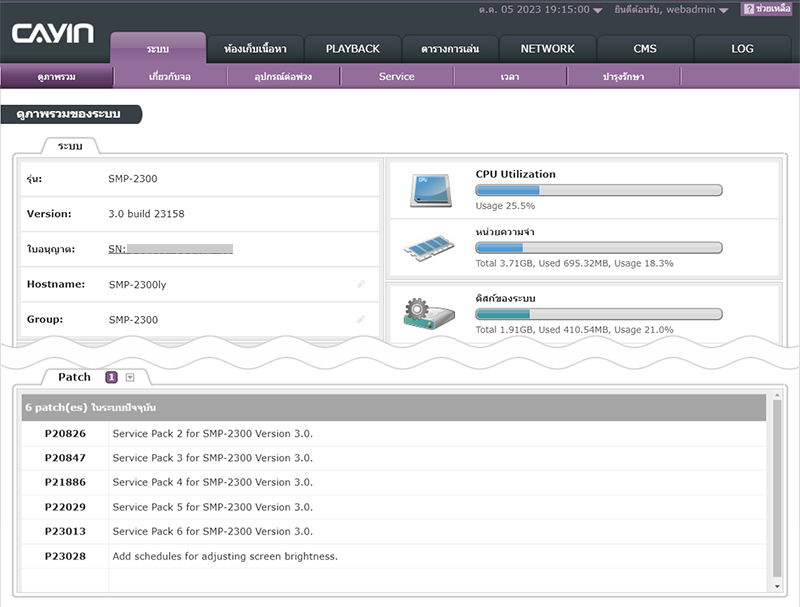This screenshot has height=607, width=800.
Task: Open the Service submenu
Action: coord(396,77)
